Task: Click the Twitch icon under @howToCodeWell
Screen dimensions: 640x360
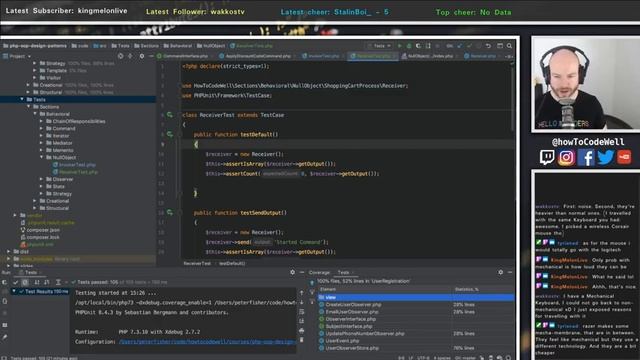Action: (x=547, y=157)
